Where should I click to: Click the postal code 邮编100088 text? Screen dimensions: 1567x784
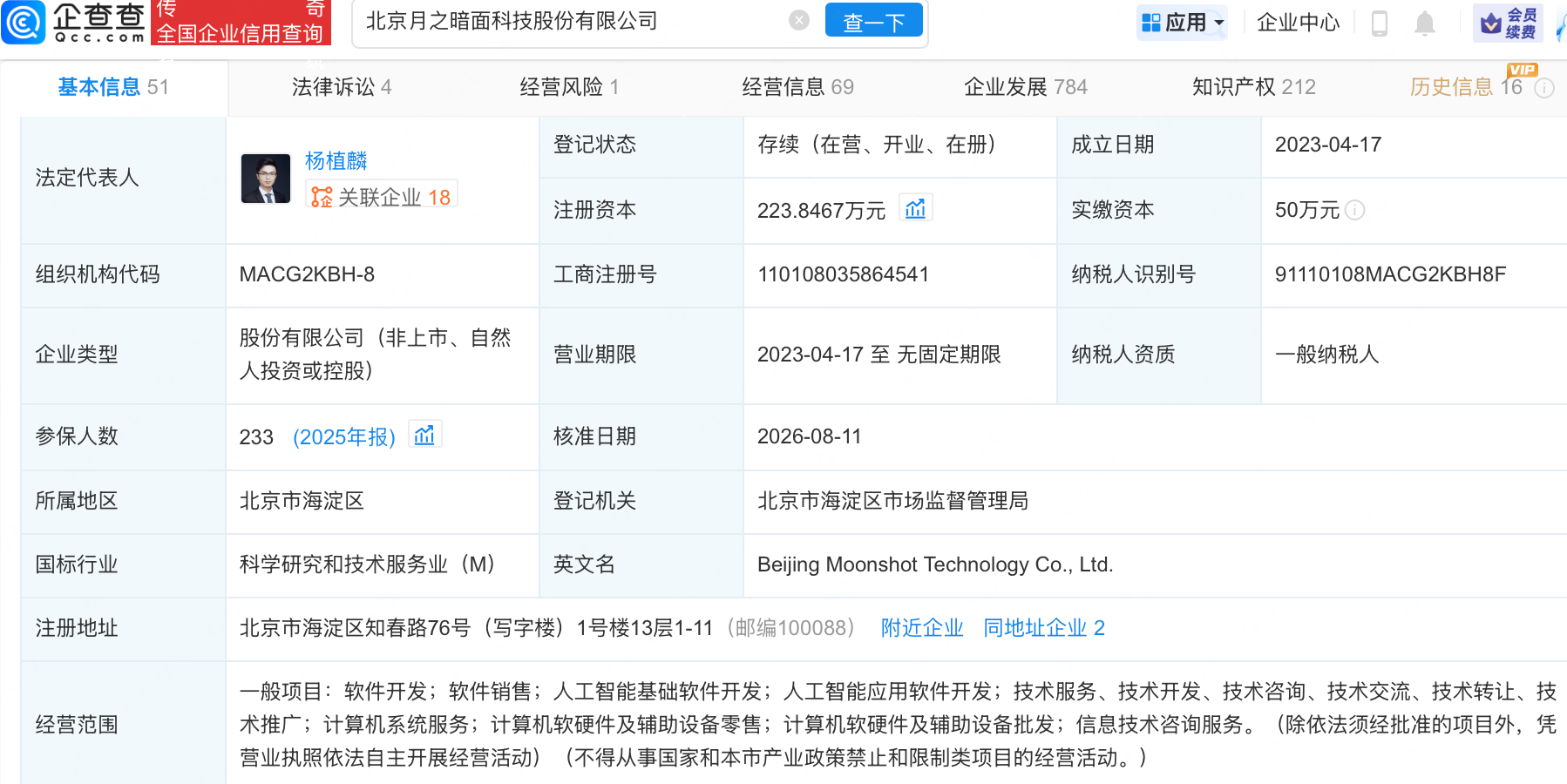[x=790, y=628]
